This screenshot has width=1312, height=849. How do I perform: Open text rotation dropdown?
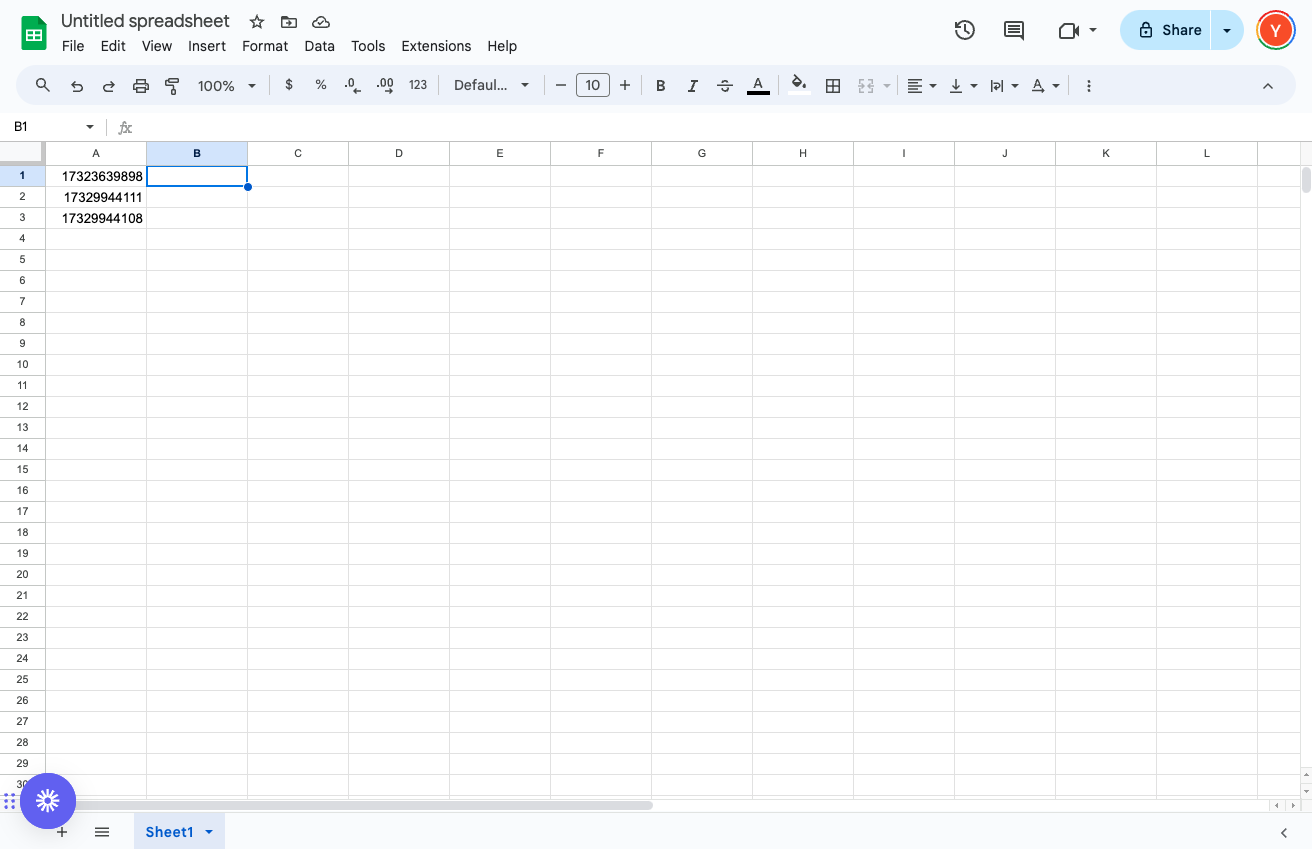coord(1045,86)
